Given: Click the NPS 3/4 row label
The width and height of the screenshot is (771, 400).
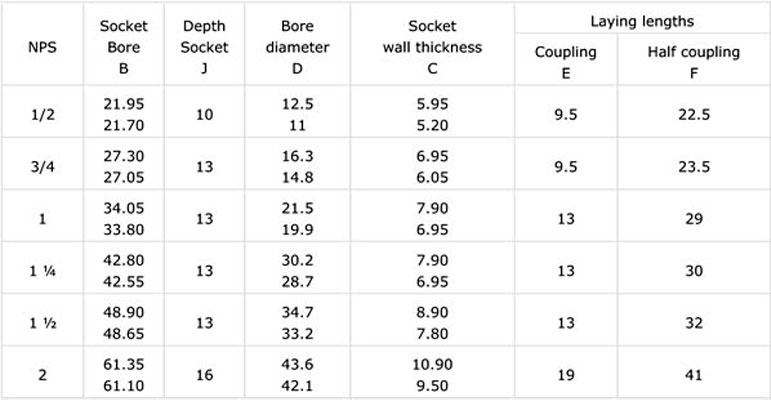Looking at the screenshot, I should (42, 167).
